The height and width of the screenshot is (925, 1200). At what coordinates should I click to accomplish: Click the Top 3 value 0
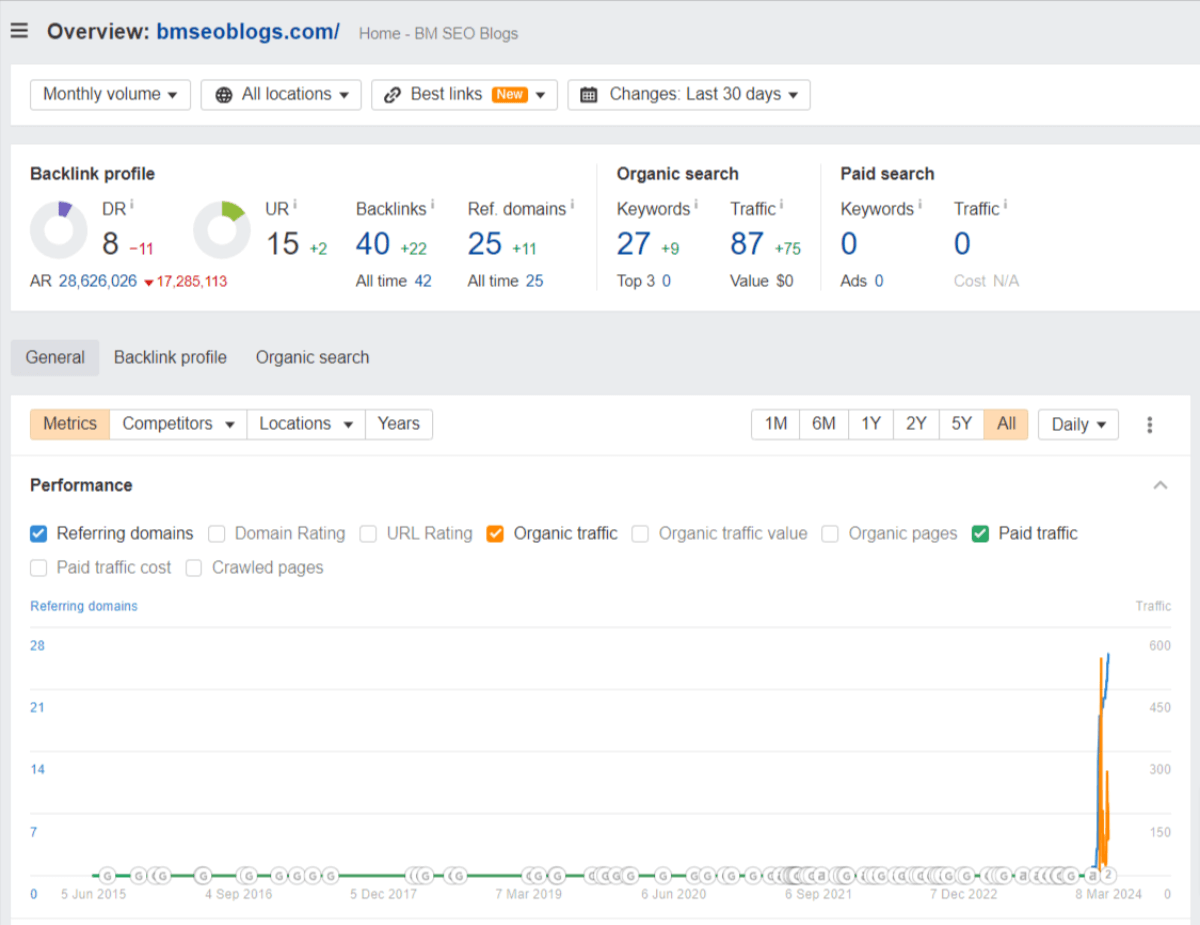click(666, 282)
